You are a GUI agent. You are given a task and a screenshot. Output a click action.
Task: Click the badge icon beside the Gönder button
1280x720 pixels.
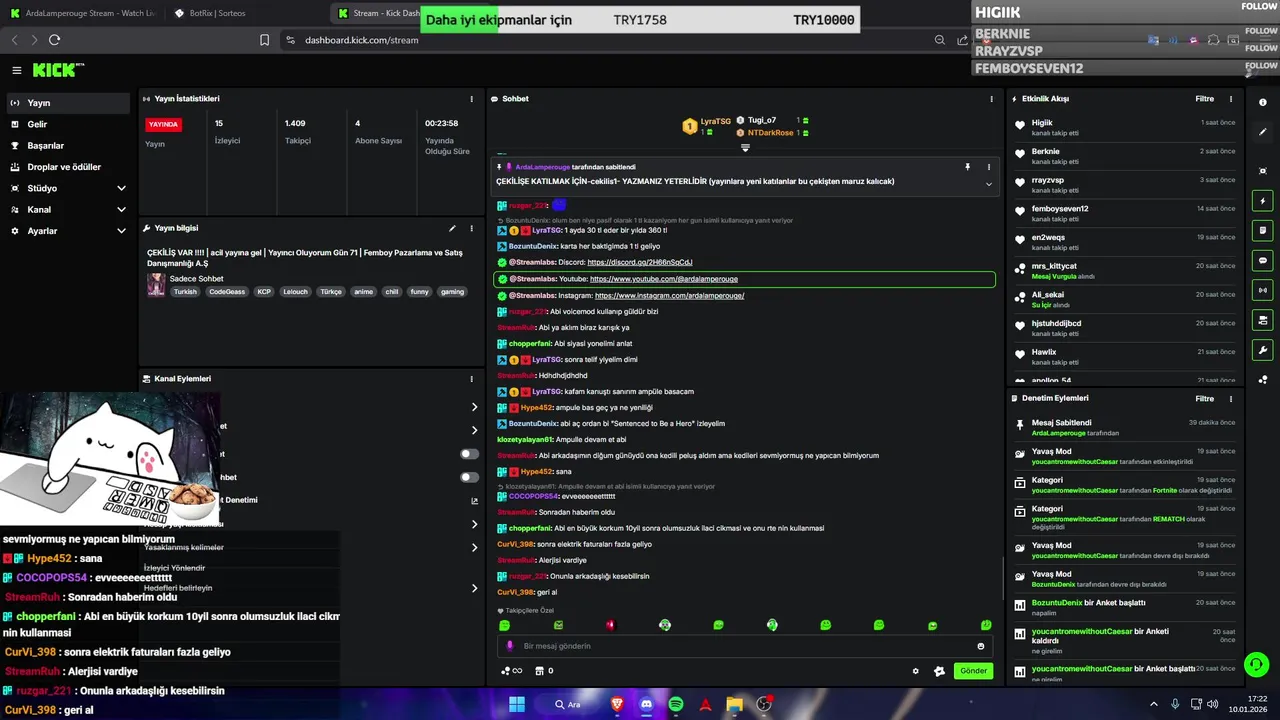coord(939,671)
